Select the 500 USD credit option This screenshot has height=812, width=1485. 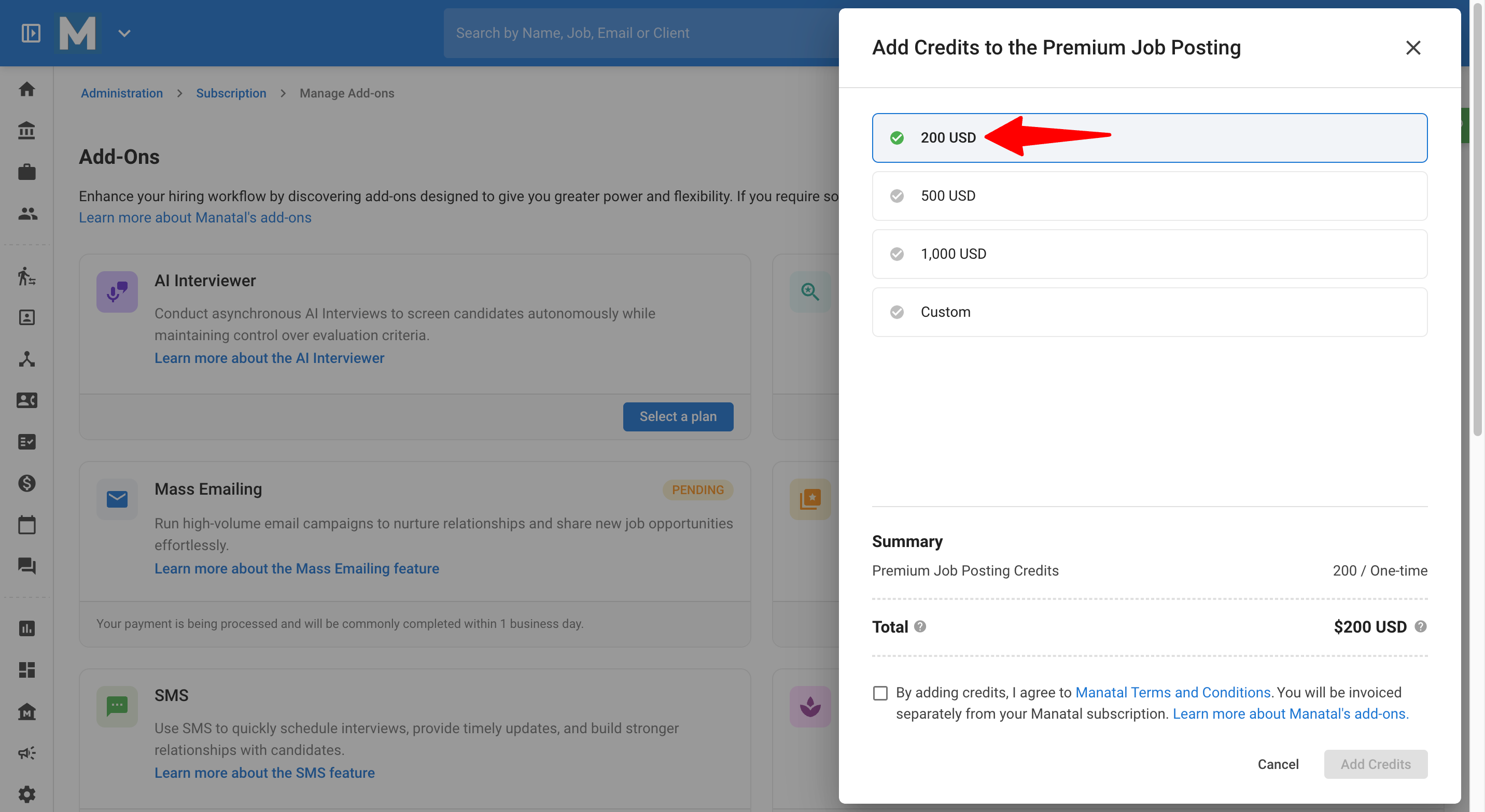(1150, 196)
